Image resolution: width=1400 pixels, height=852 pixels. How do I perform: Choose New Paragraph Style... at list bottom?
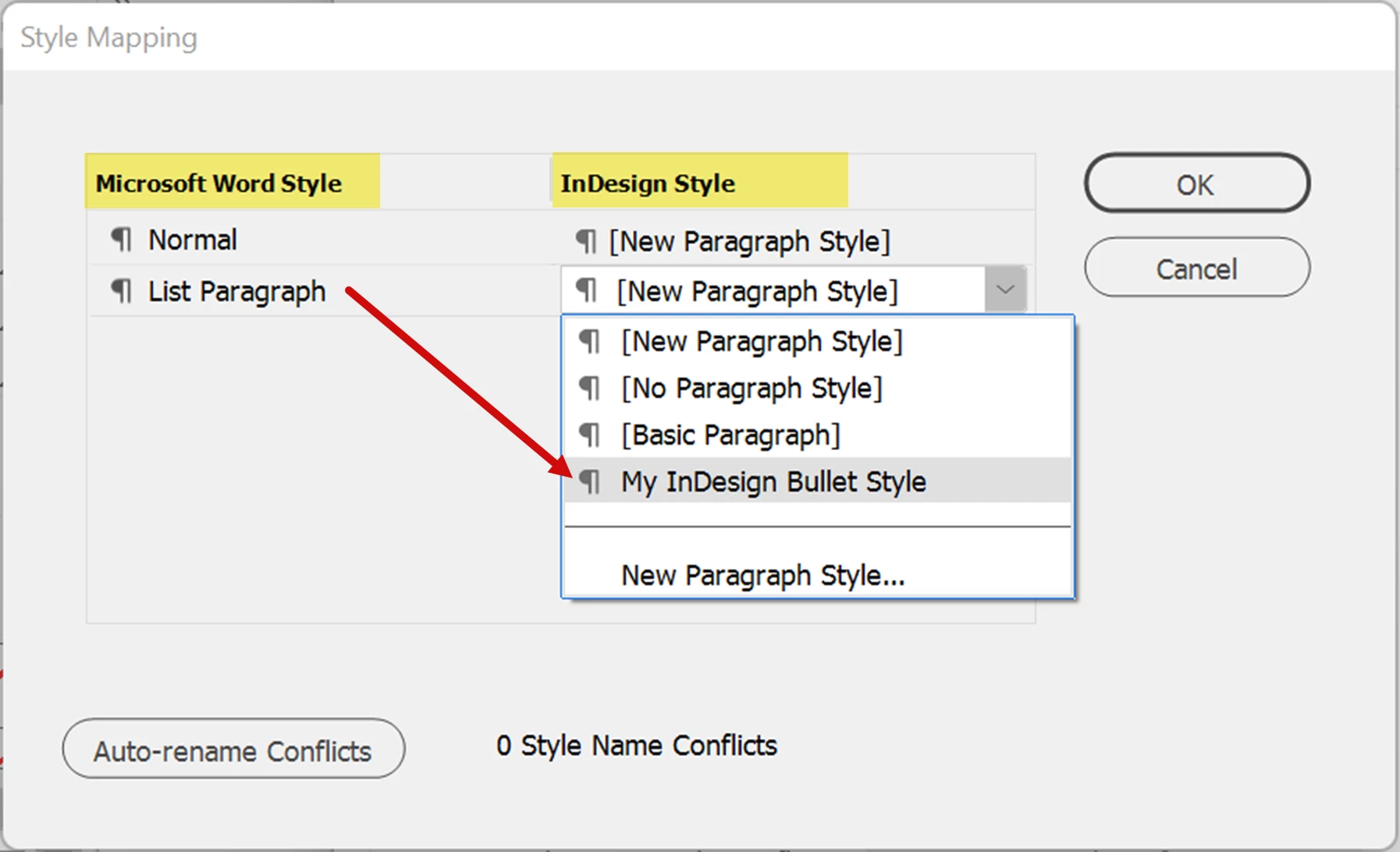pos(817,575)
